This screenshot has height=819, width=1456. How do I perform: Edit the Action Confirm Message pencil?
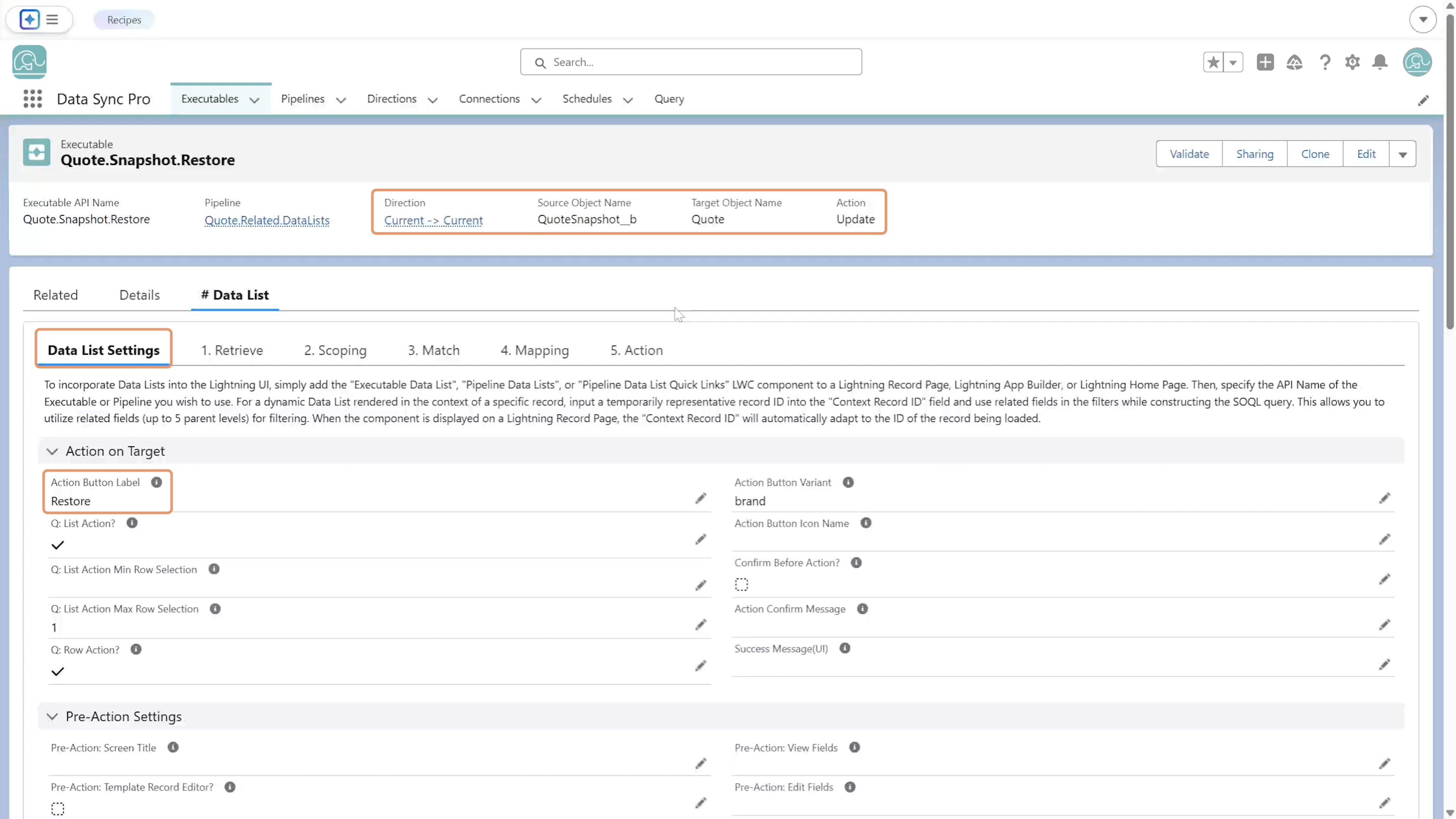(1384, 624)
